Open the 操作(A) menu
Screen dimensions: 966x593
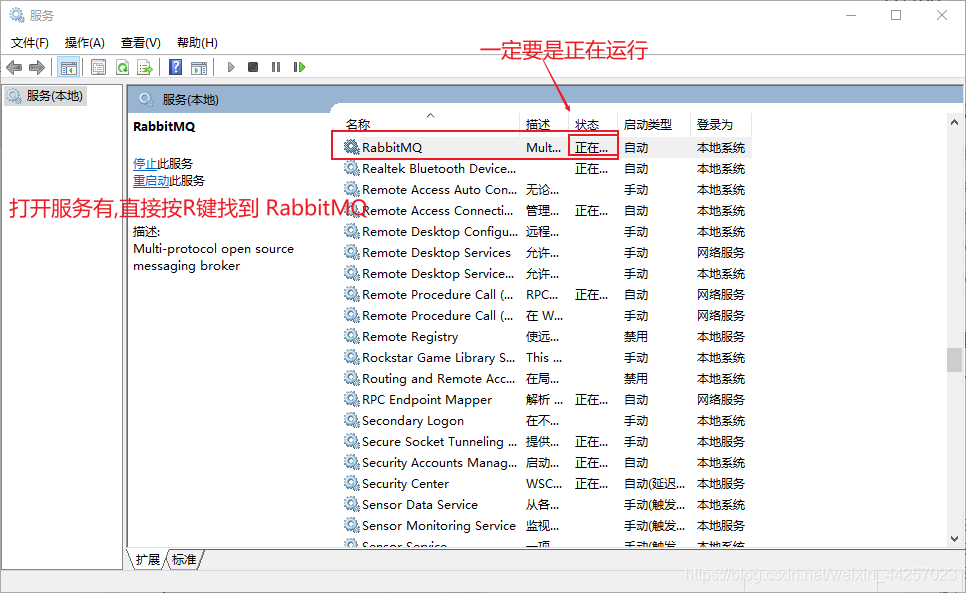(84, 42)
